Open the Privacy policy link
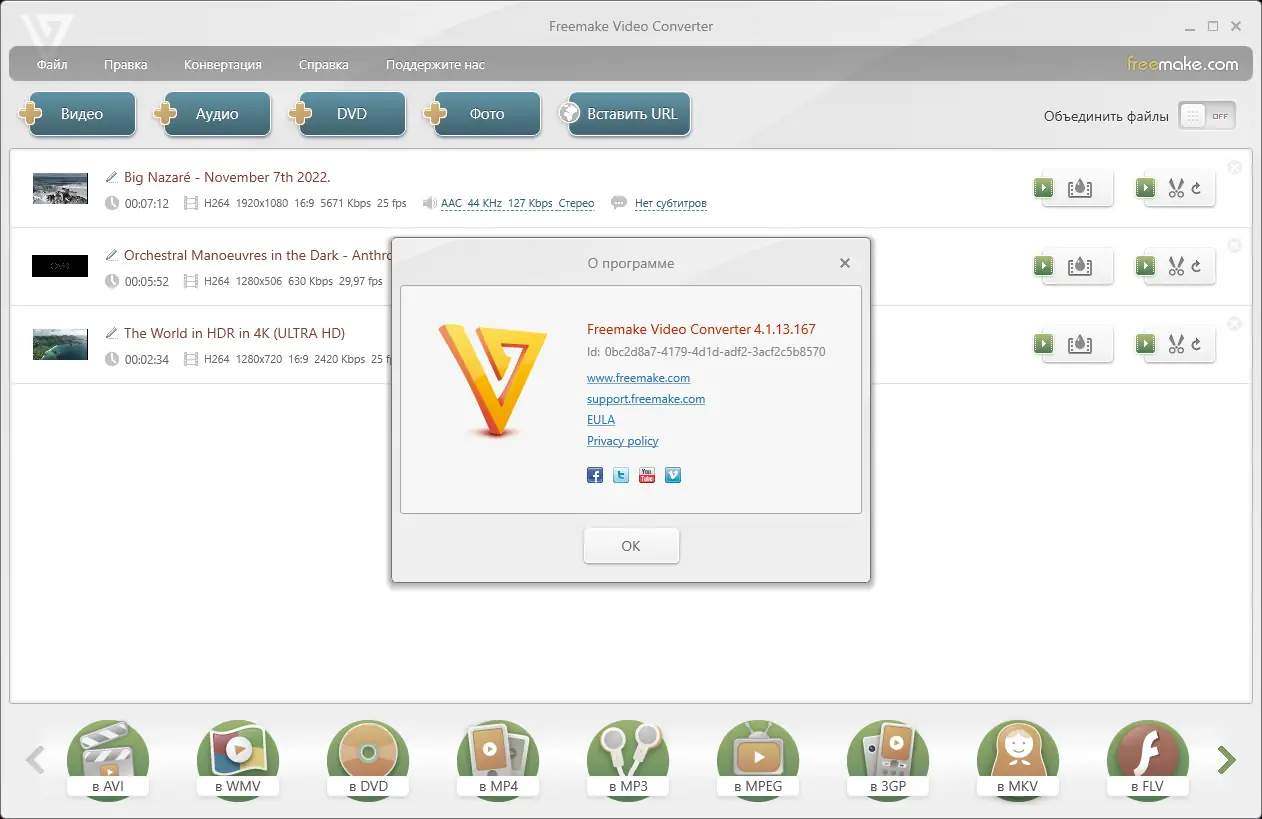Viewport: 1262px width, 819px height. point(622,441)
